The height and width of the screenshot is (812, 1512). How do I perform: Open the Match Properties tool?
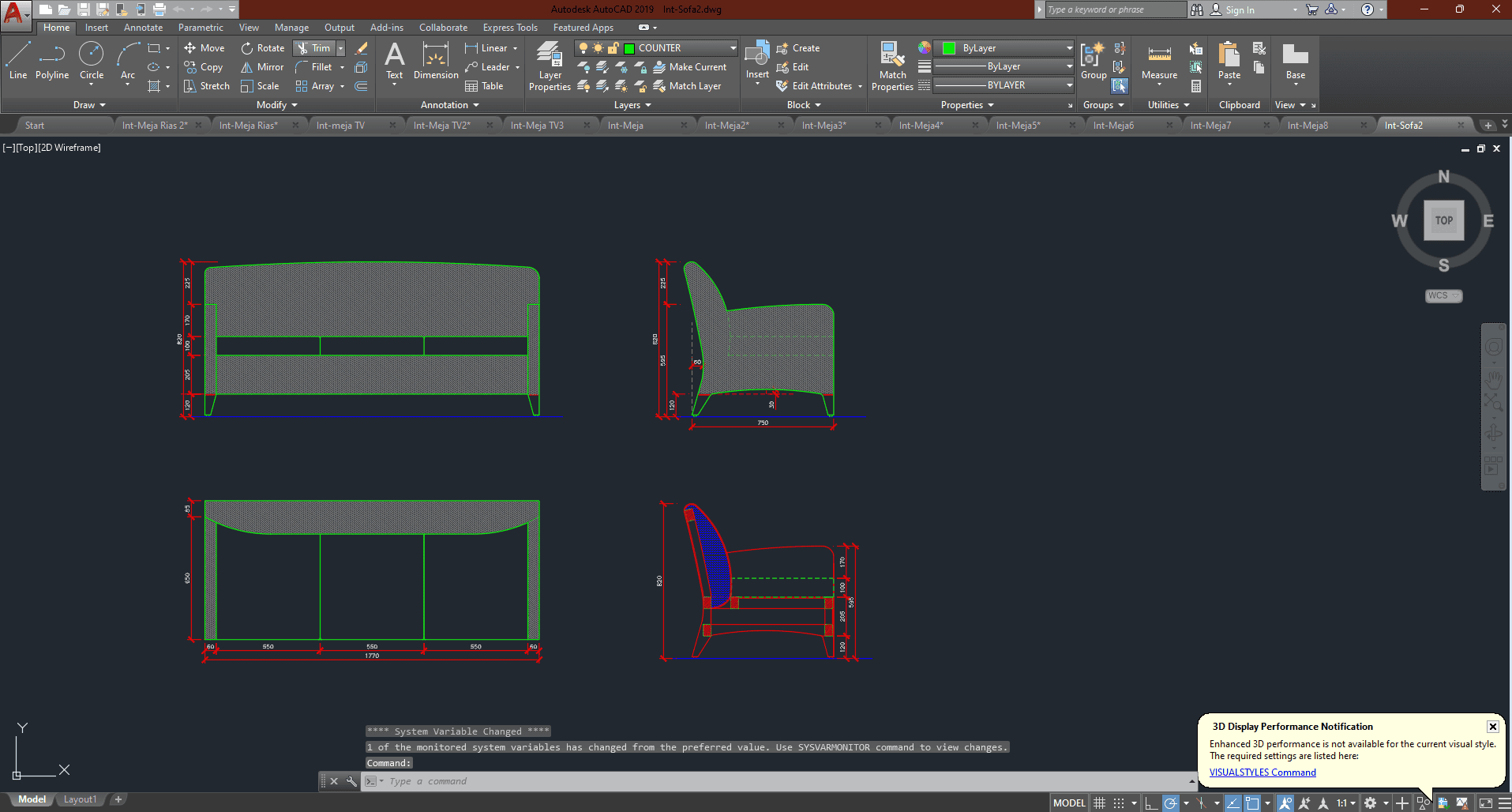891,63
